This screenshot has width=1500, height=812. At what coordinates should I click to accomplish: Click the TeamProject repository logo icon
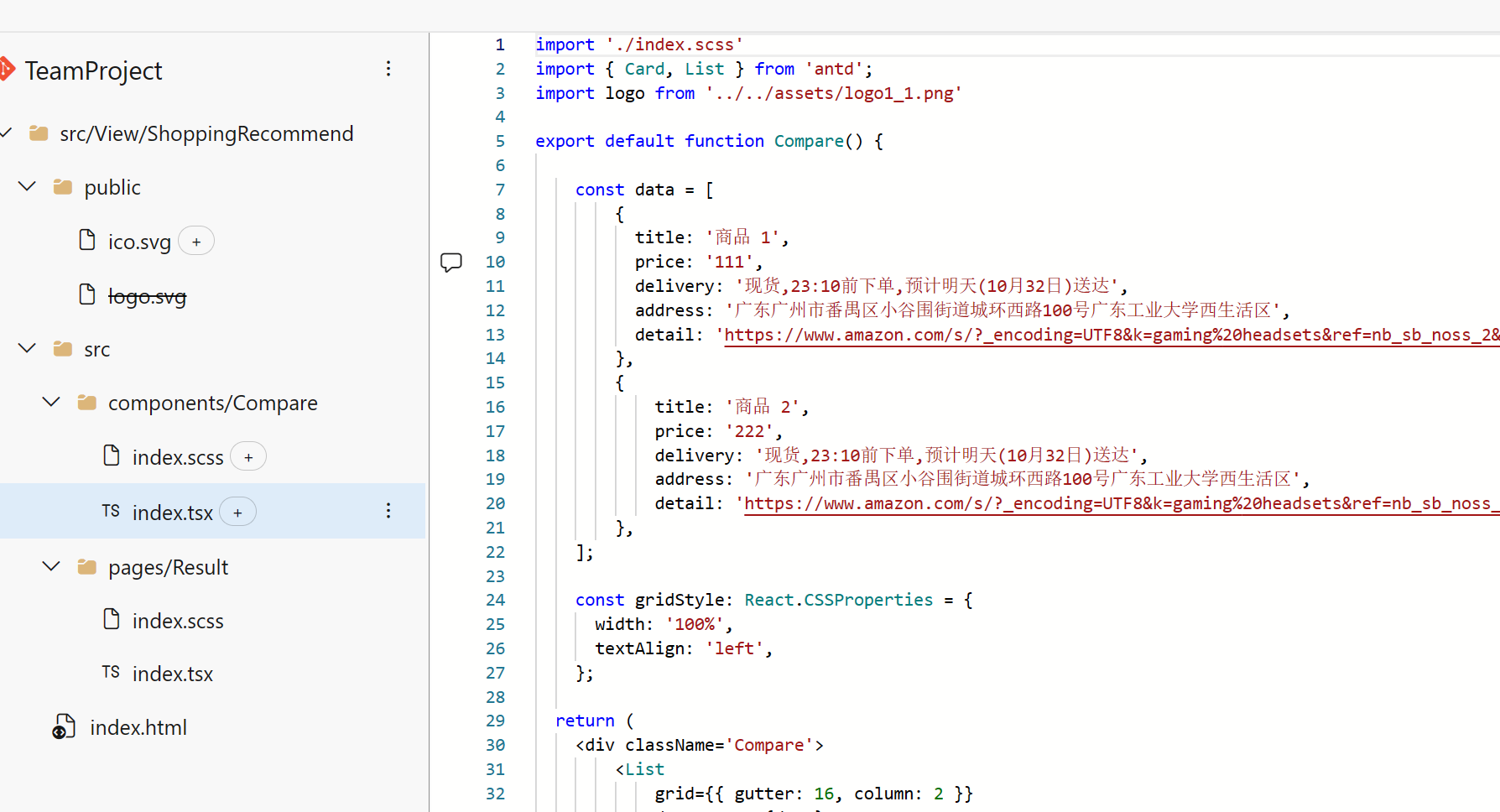(x=7, y=69)
